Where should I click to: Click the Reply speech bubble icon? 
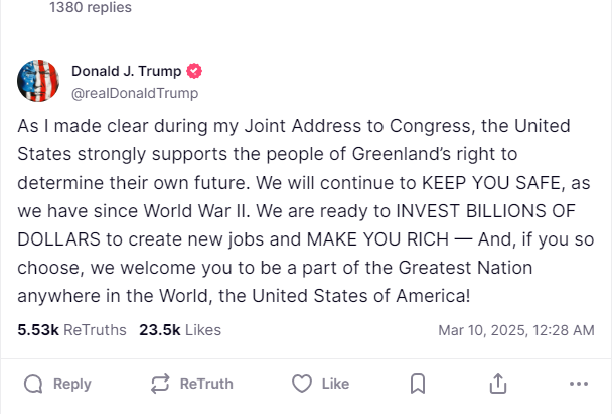(33, 384)
